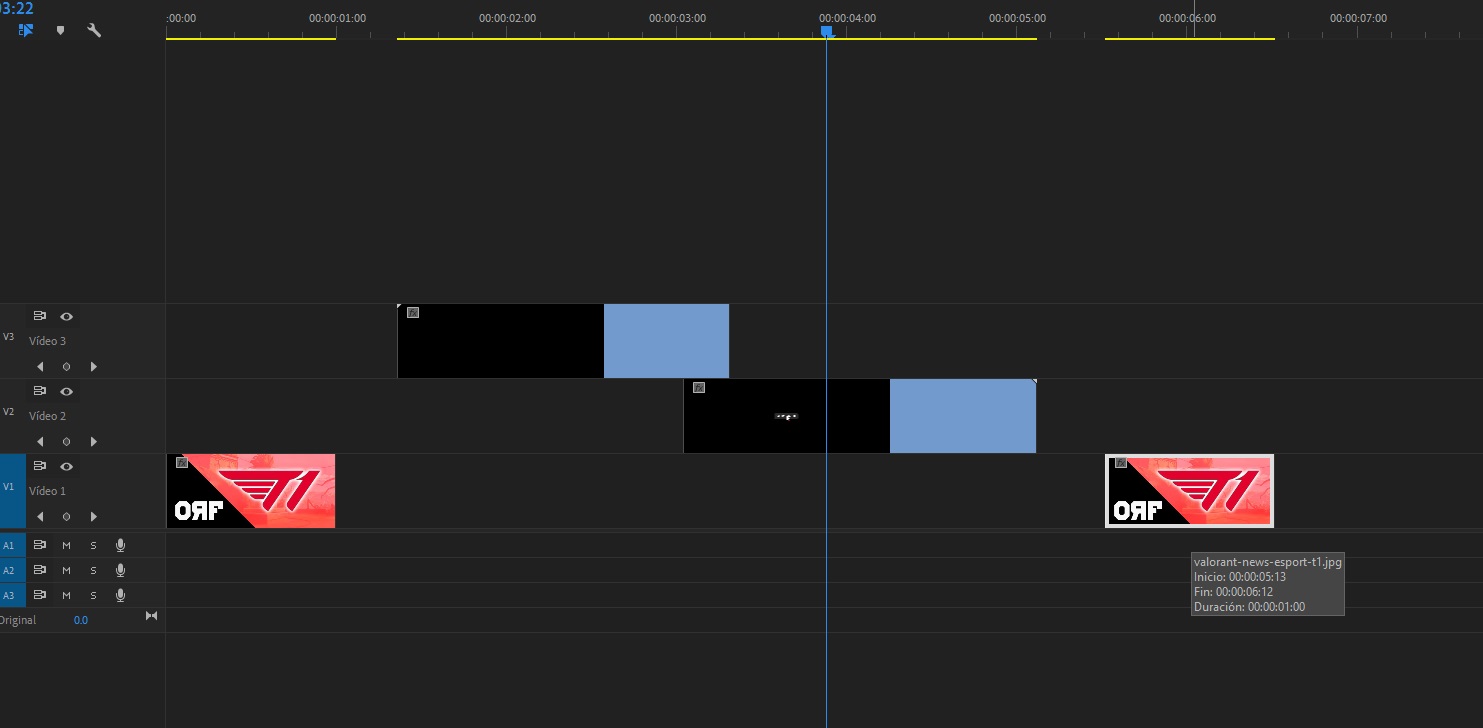The image size is (1483, 728).
Task: Select the T1 image clip near 00:00:06:00
Action: click(x=1189, y=490)
